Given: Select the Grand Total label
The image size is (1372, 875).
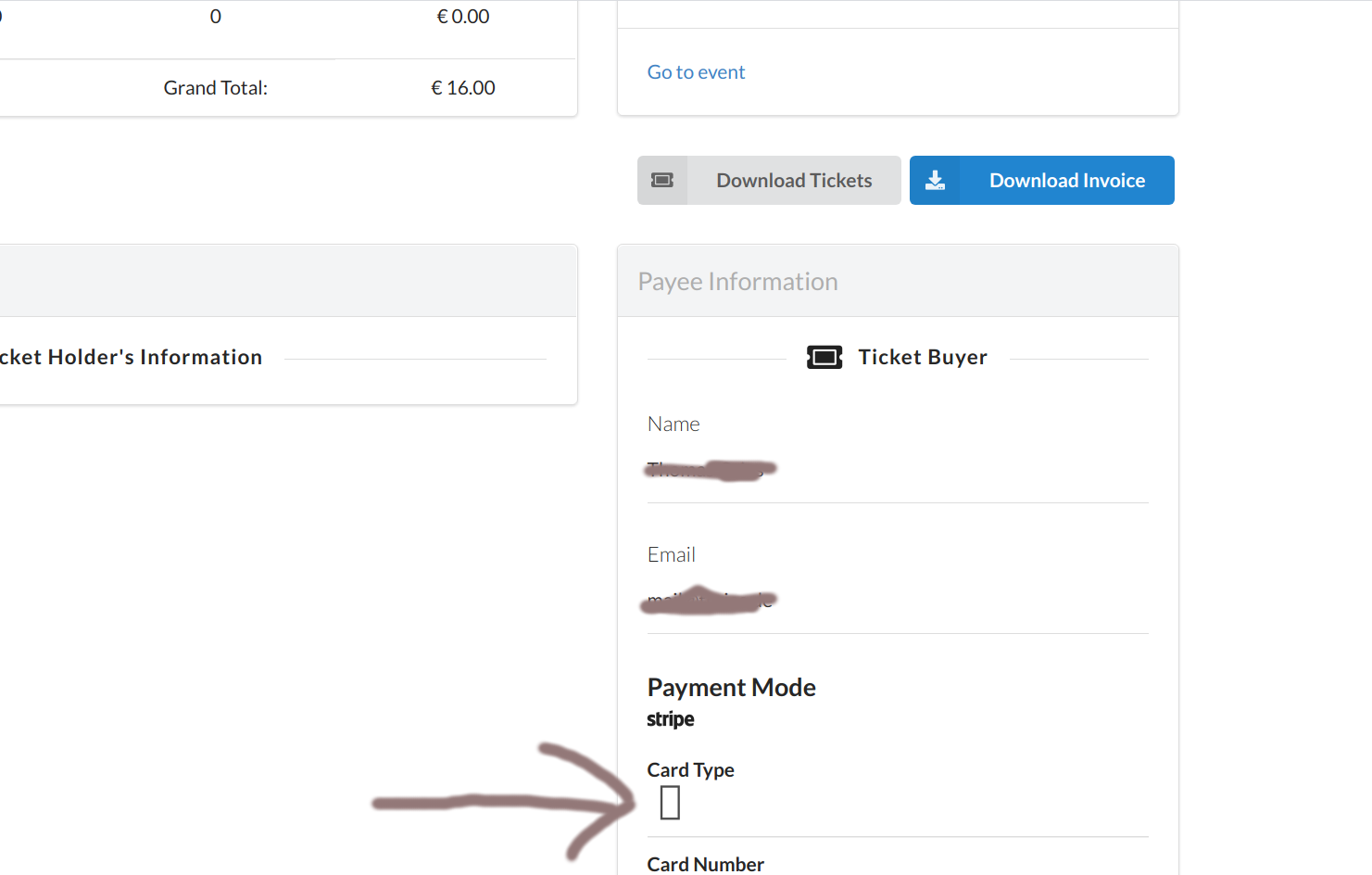Looking at the screenshot, I should tap(216, 88).
